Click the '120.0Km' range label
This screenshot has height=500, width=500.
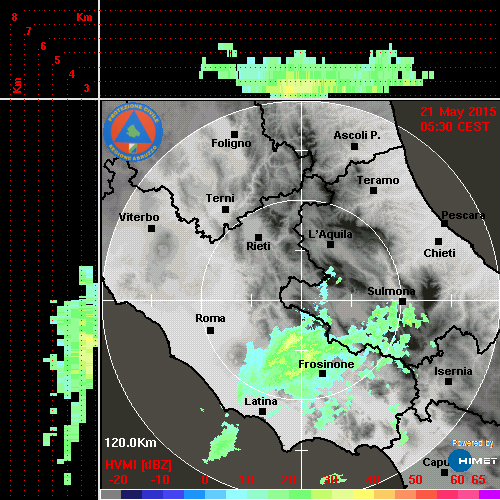130,443
